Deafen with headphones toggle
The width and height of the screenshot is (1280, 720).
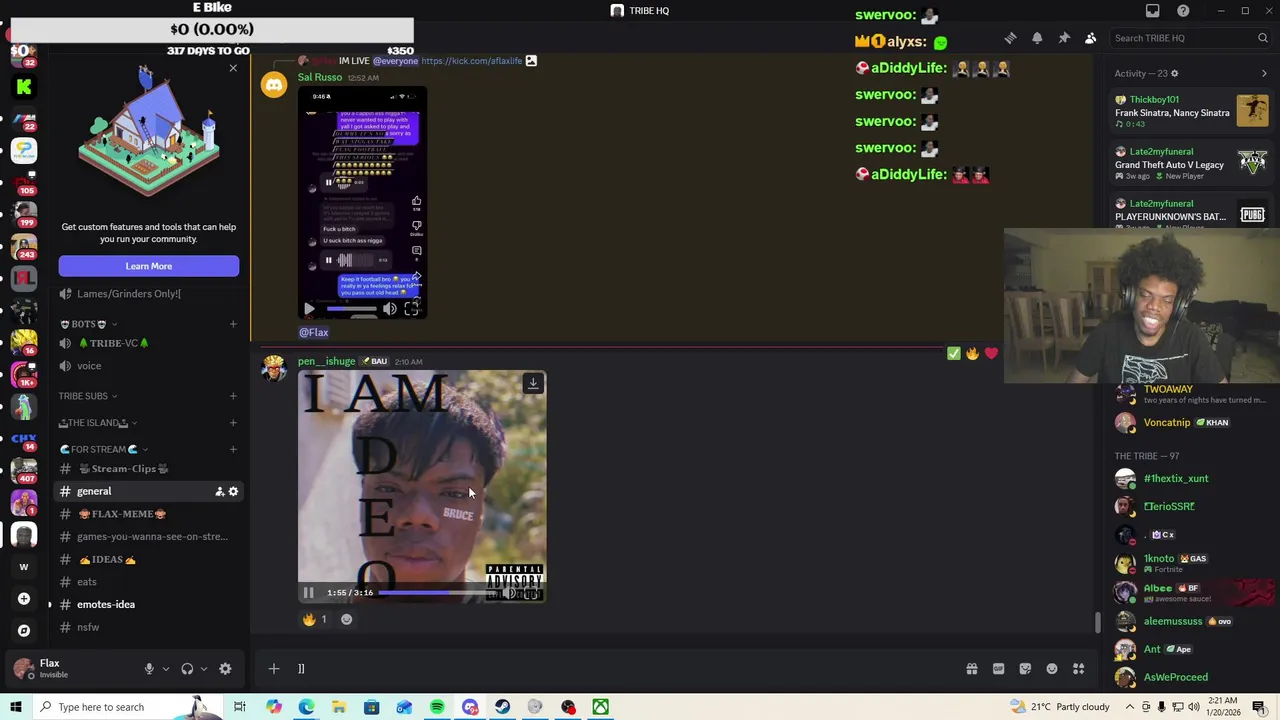coord(187,669)
